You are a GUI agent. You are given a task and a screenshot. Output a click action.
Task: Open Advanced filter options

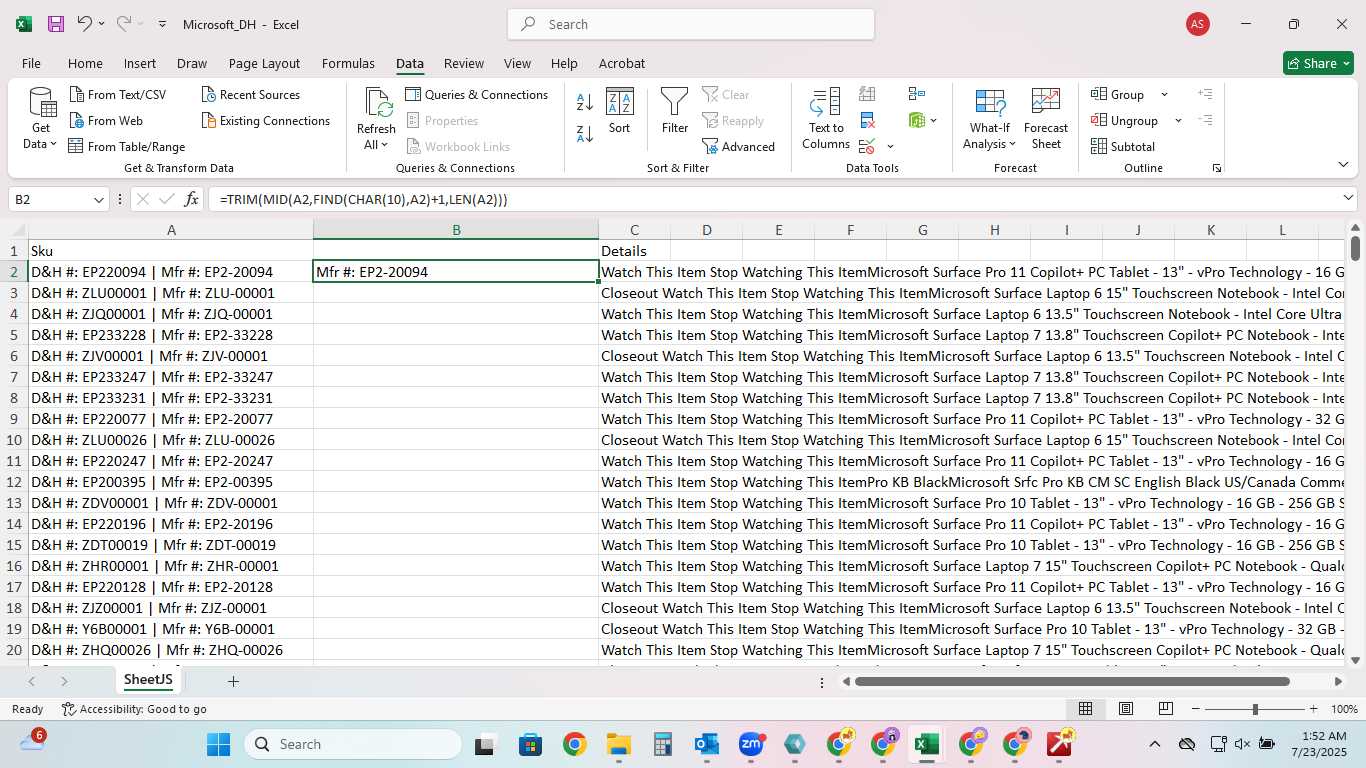coord(739,147)
